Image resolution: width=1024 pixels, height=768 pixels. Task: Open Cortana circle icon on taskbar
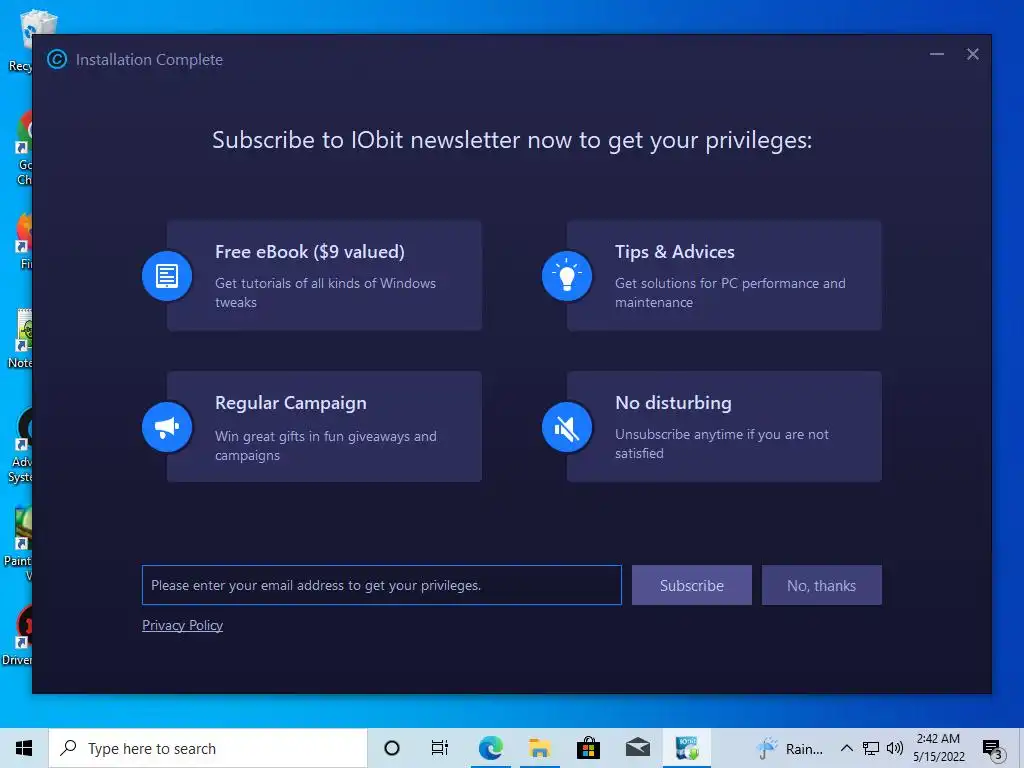392,748
